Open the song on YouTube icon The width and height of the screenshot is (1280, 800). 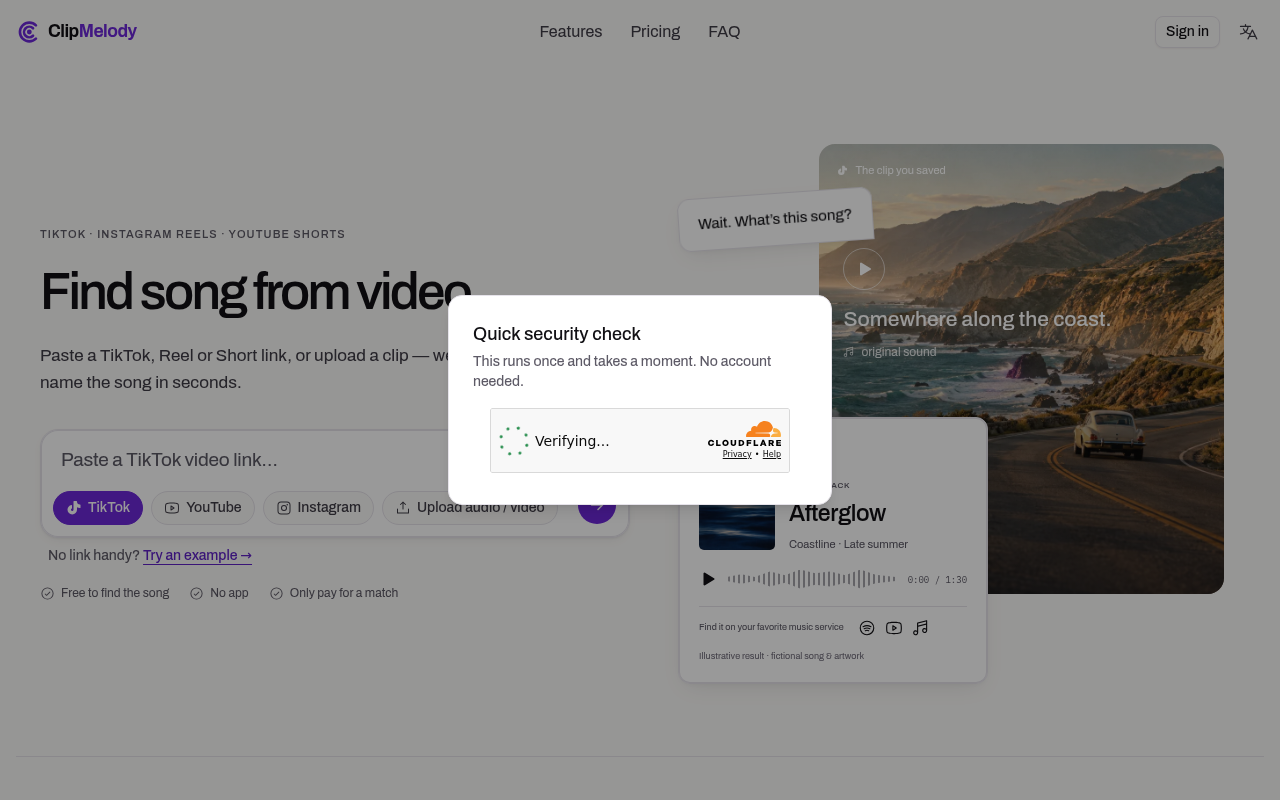pos(894,628)
